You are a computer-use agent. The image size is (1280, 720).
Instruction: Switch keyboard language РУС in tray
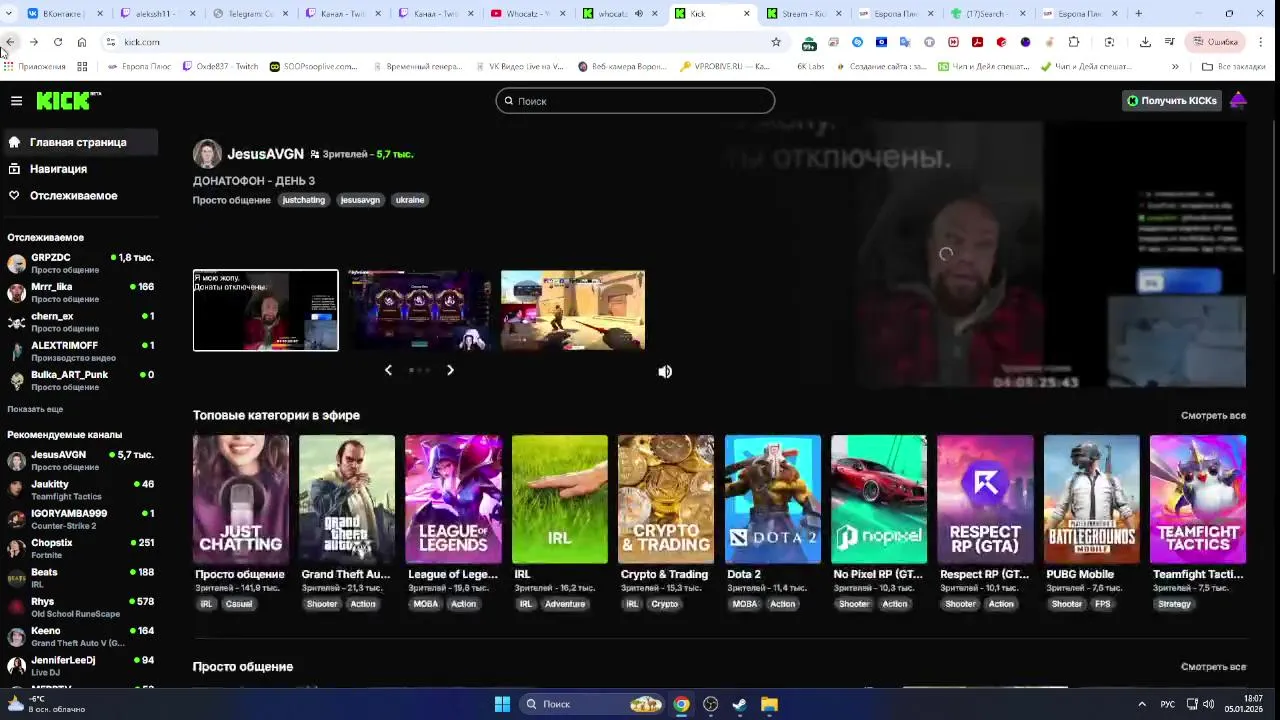pos(1167,704)
